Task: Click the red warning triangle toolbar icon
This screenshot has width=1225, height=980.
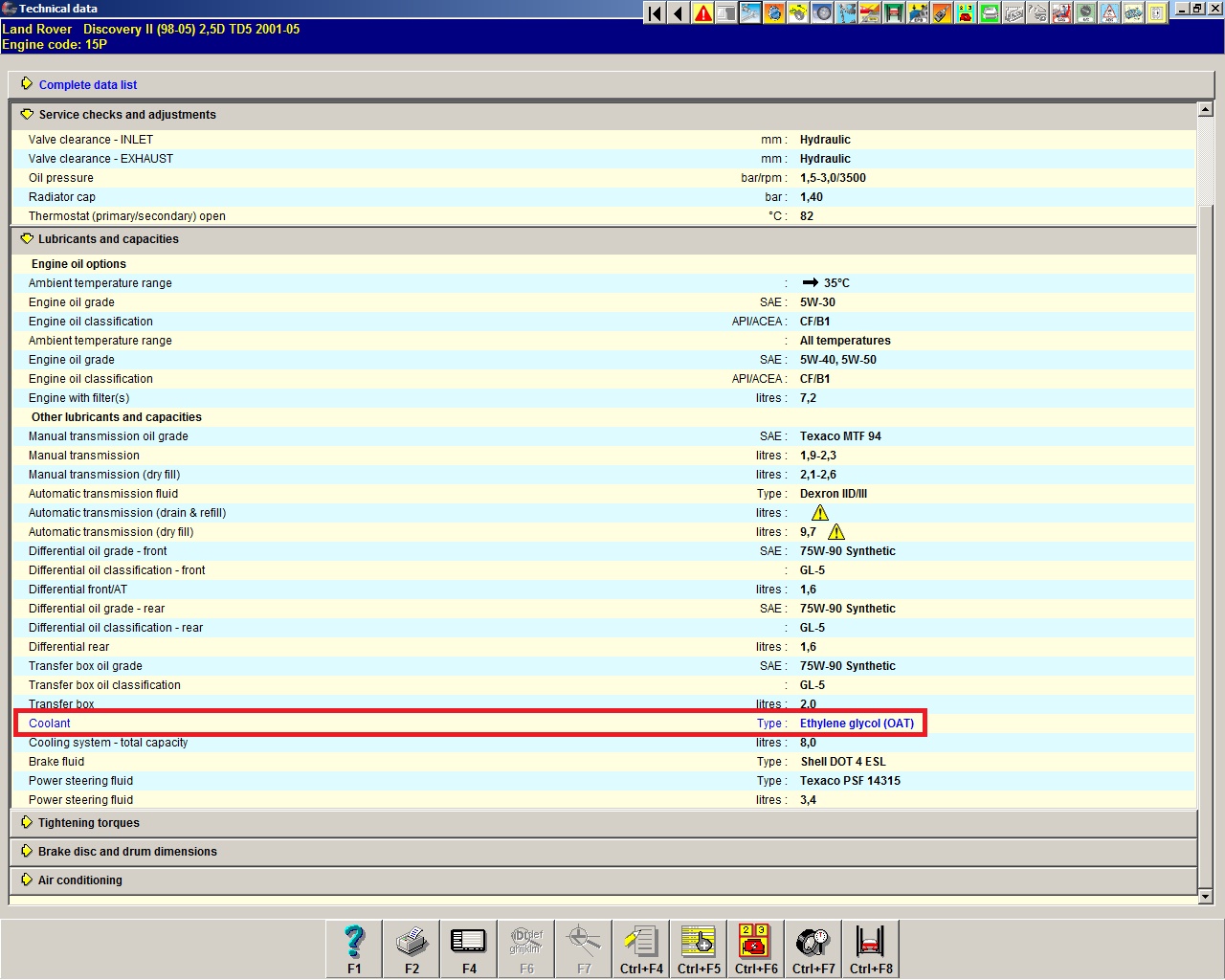Action: coord(703,13)
